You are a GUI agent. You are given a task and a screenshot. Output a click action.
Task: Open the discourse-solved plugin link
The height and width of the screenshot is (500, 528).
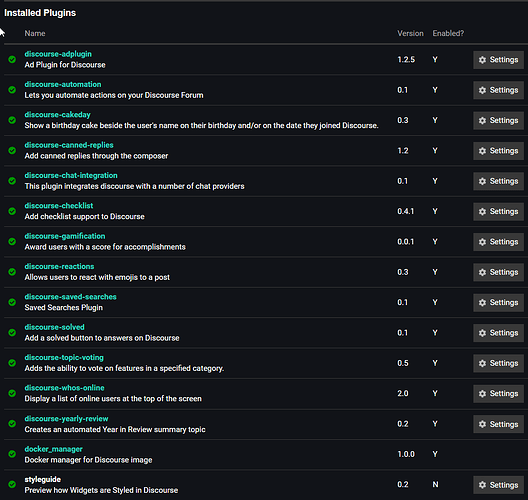click(55, 327)
